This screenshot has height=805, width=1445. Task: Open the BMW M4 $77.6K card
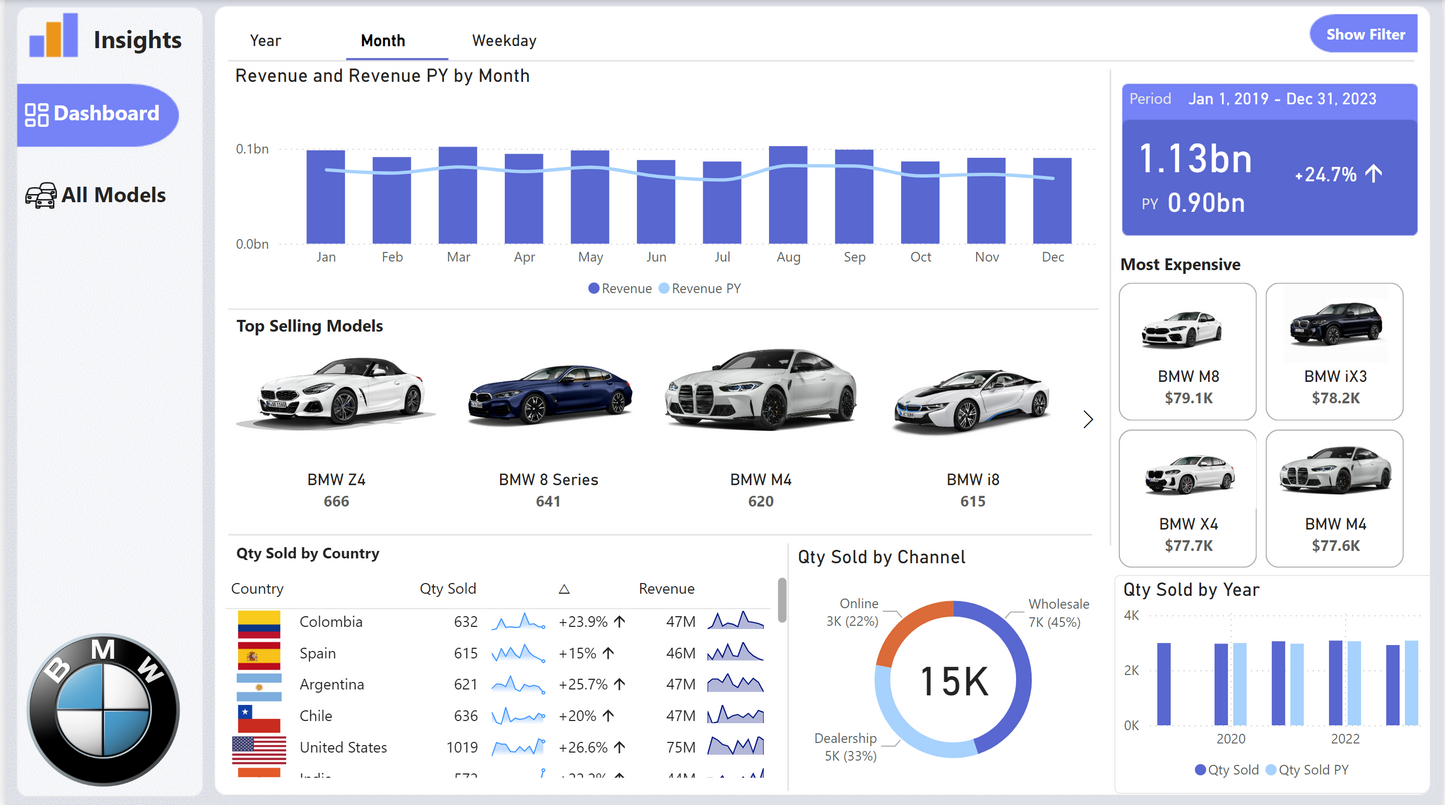[x=1335, y=499]
